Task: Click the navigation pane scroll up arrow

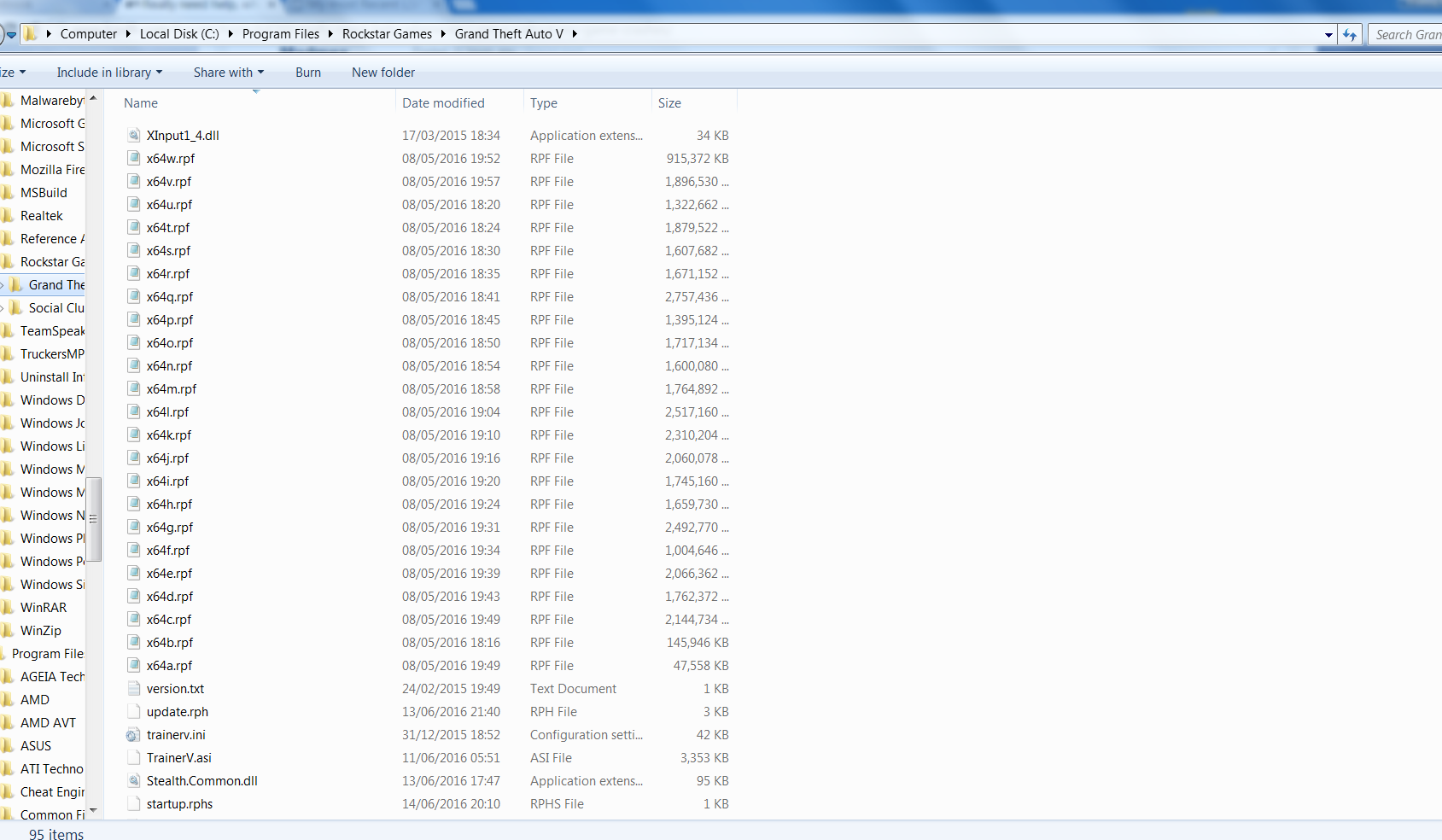Action: point(93,99)
